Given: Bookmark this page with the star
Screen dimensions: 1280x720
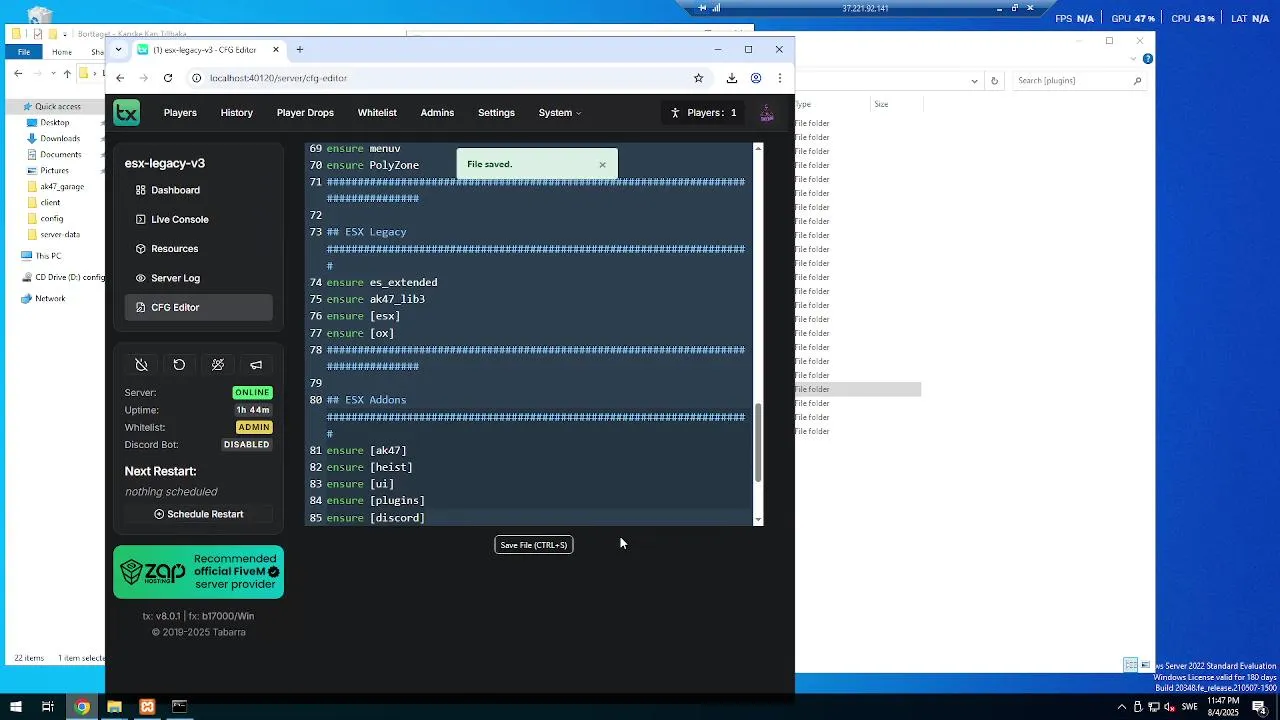Looking at the screenshot, I should pos(698,78).
